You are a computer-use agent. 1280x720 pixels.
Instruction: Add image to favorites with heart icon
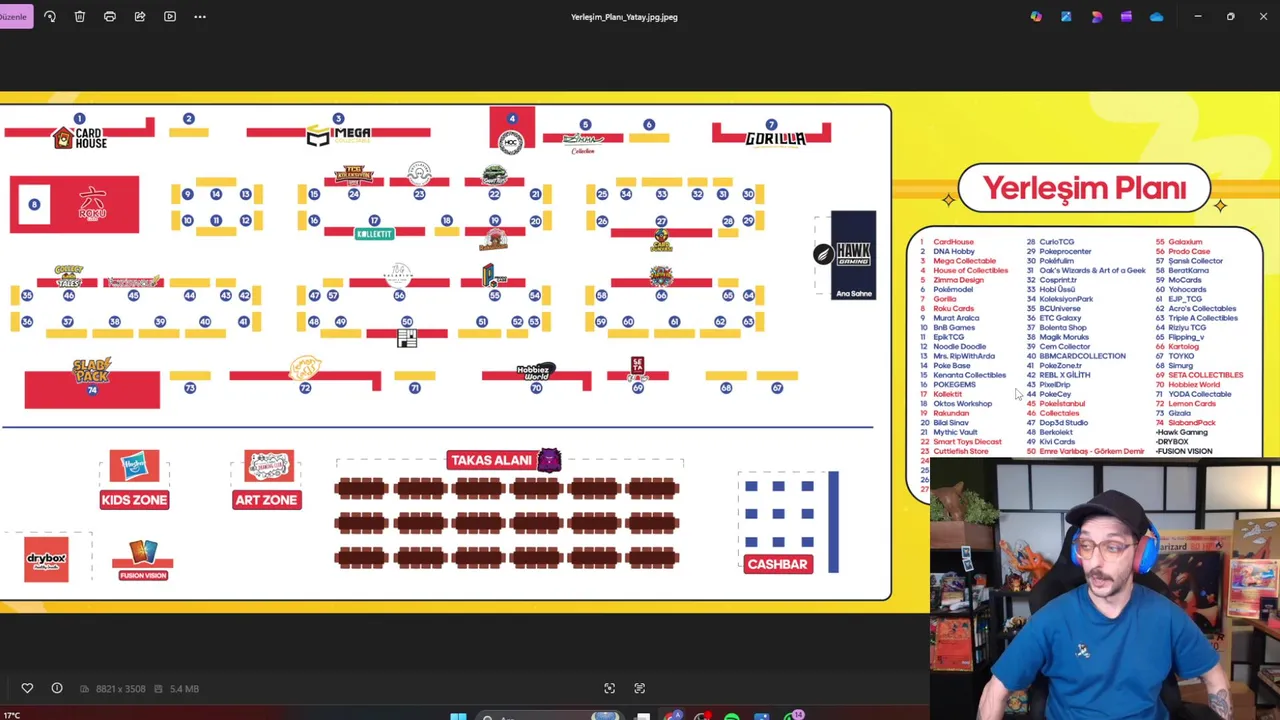[x=27, y=688]
